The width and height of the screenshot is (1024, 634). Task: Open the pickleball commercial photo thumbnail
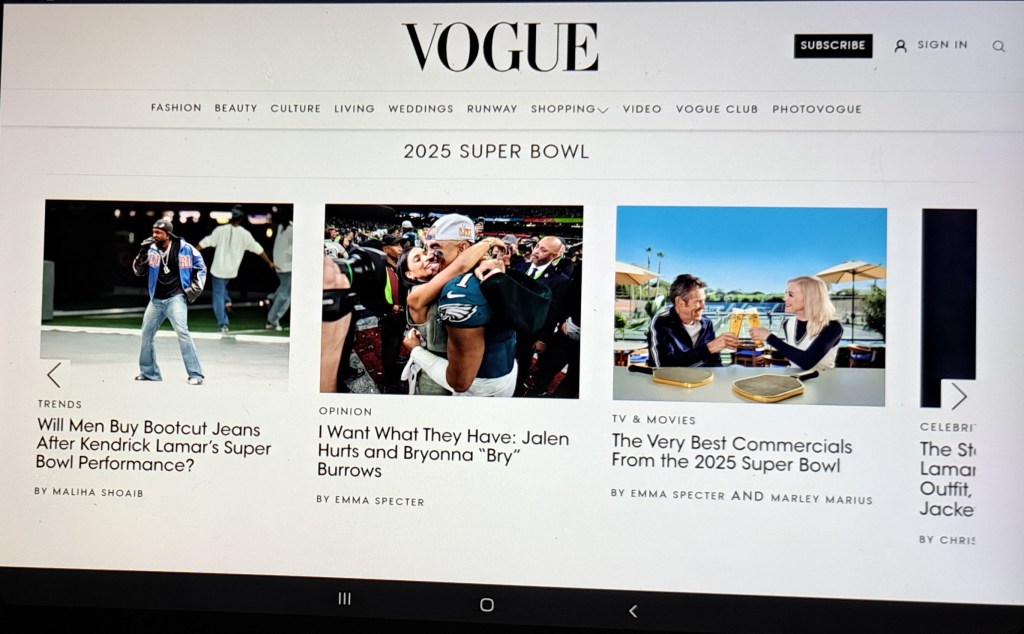click(750, 306)
